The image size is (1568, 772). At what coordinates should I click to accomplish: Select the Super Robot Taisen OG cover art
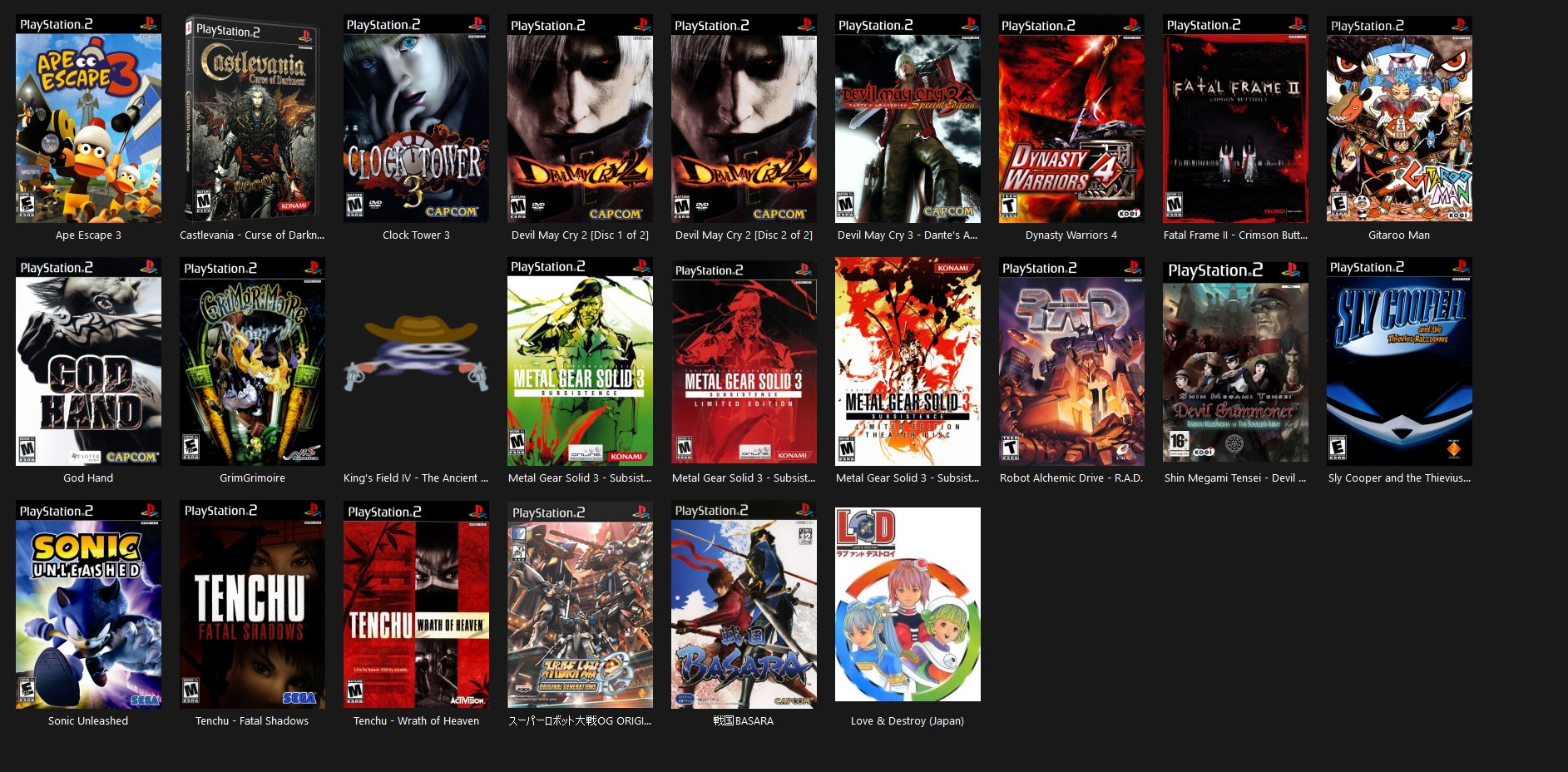(x=580, y=605)
